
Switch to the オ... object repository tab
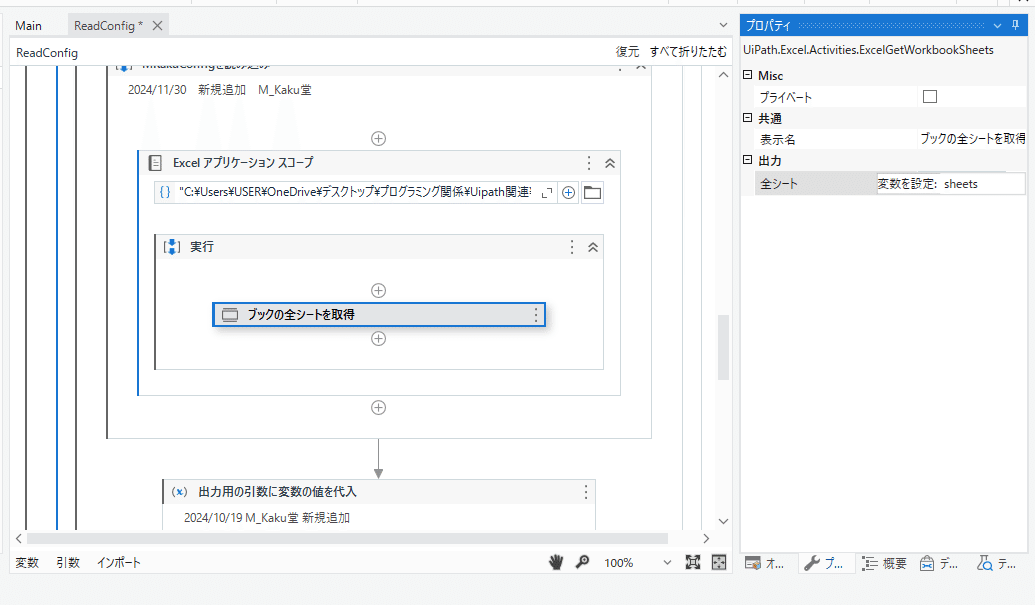[x=764, y=563]
